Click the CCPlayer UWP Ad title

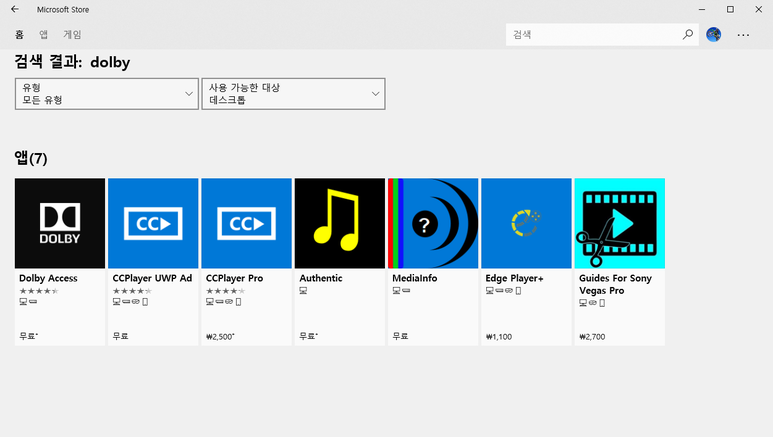coord(152,278)
